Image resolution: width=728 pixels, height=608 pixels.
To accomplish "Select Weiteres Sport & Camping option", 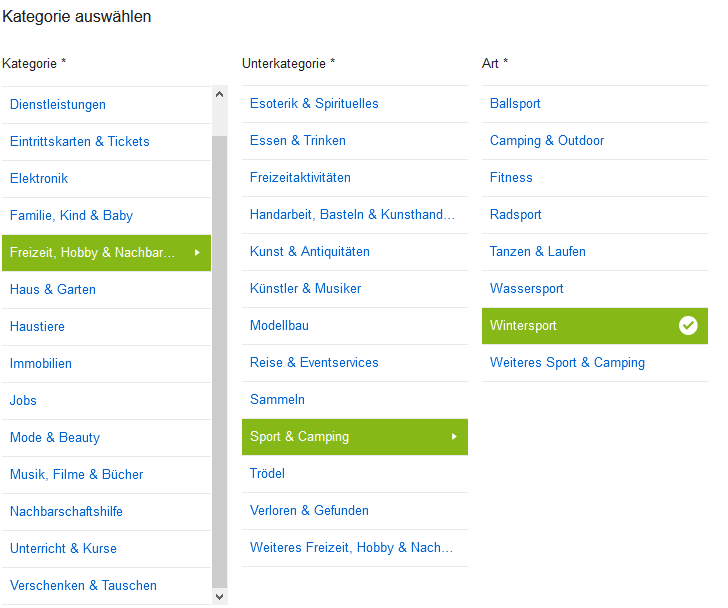I will pyautogui.click(x=567, y=363).
